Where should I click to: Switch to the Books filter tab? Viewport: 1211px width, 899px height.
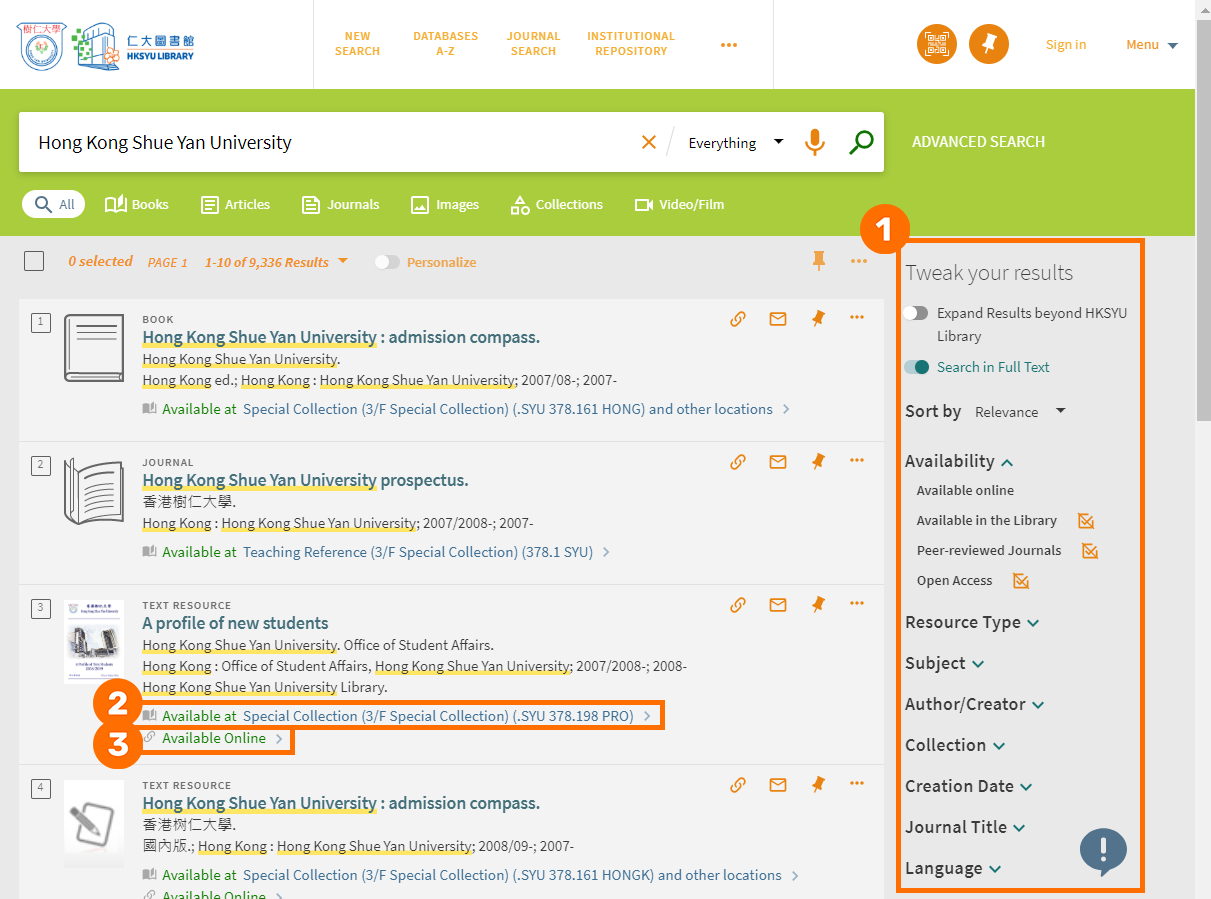point(137,204)
